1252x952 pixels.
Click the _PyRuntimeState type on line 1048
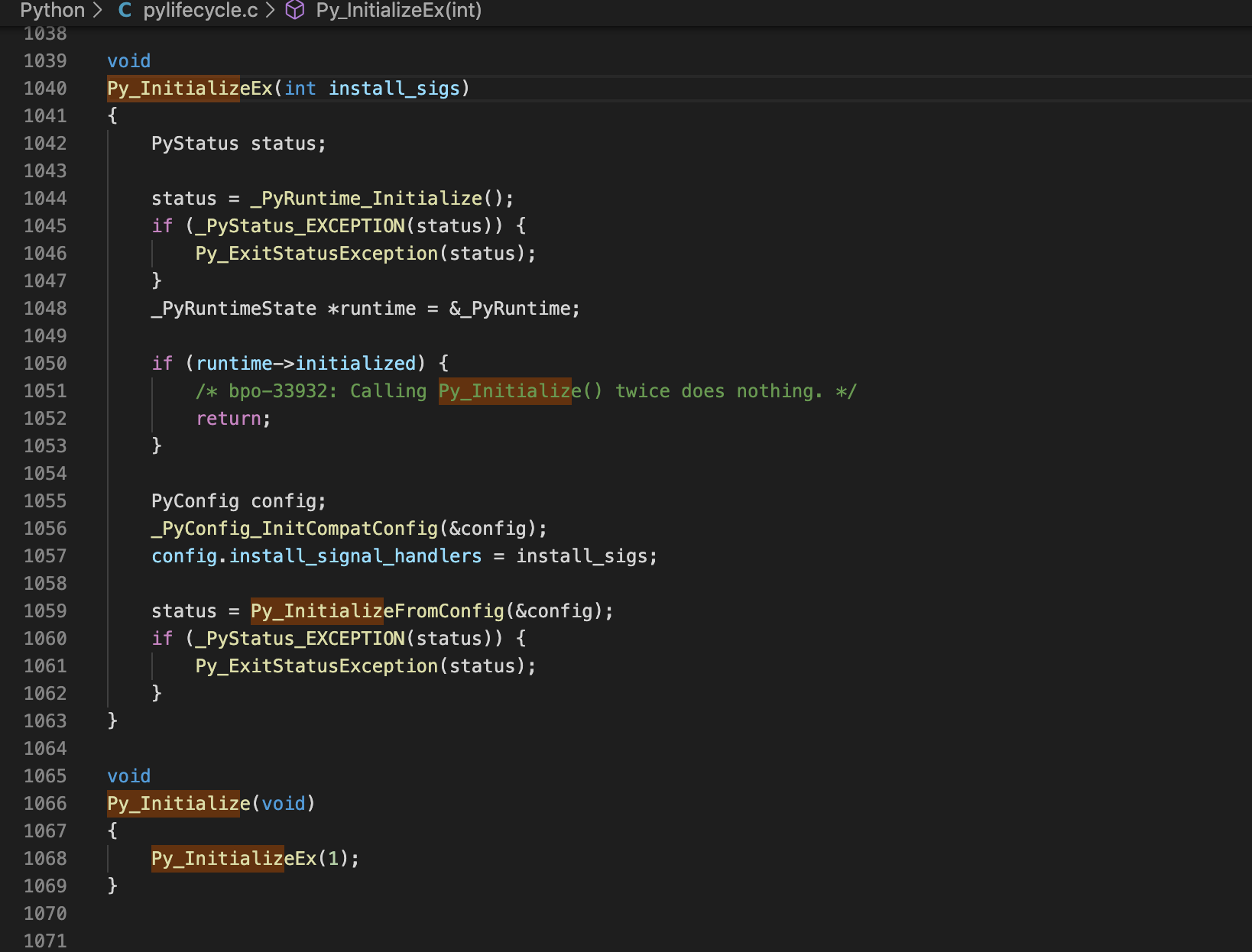pyautogui.click(x=234, y=309)
